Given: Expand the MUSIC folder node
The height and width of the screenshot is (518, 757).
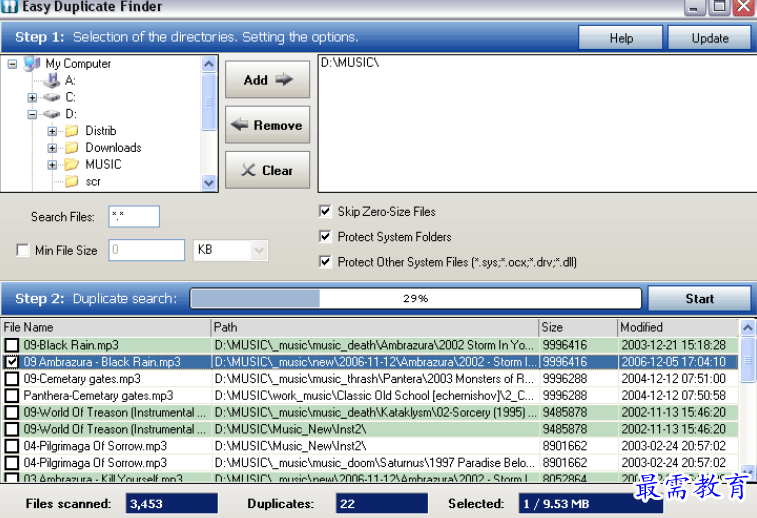Looking at the screenshot, I should click(52, 165).
